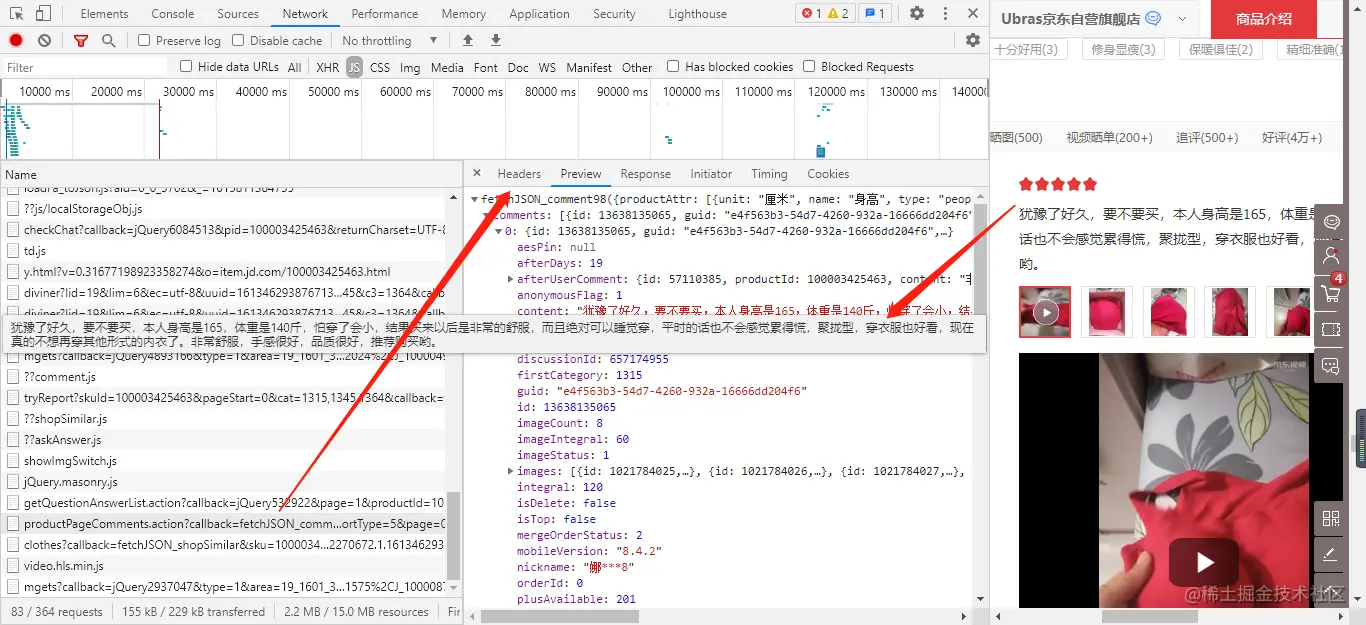
Task: Collapse the comment item 0 node
Action: [499, 231]
